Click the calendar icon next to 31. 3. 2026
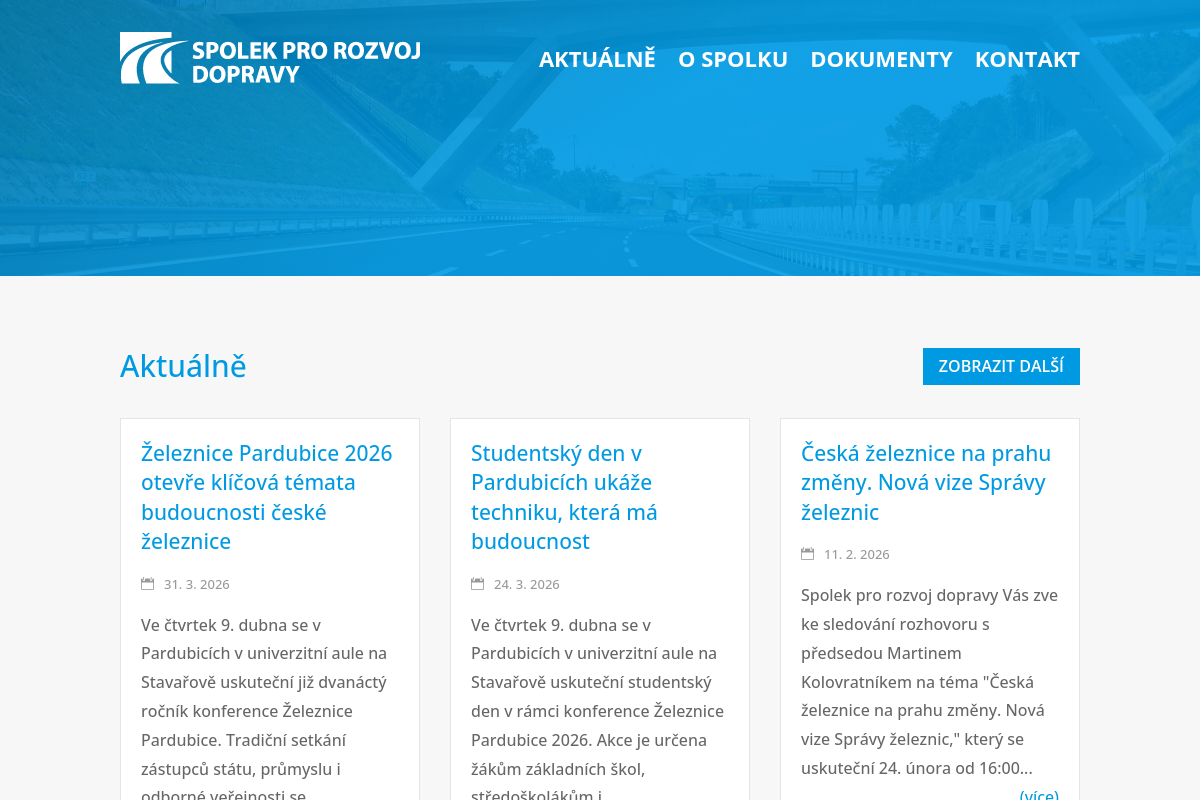 [148, 584]
